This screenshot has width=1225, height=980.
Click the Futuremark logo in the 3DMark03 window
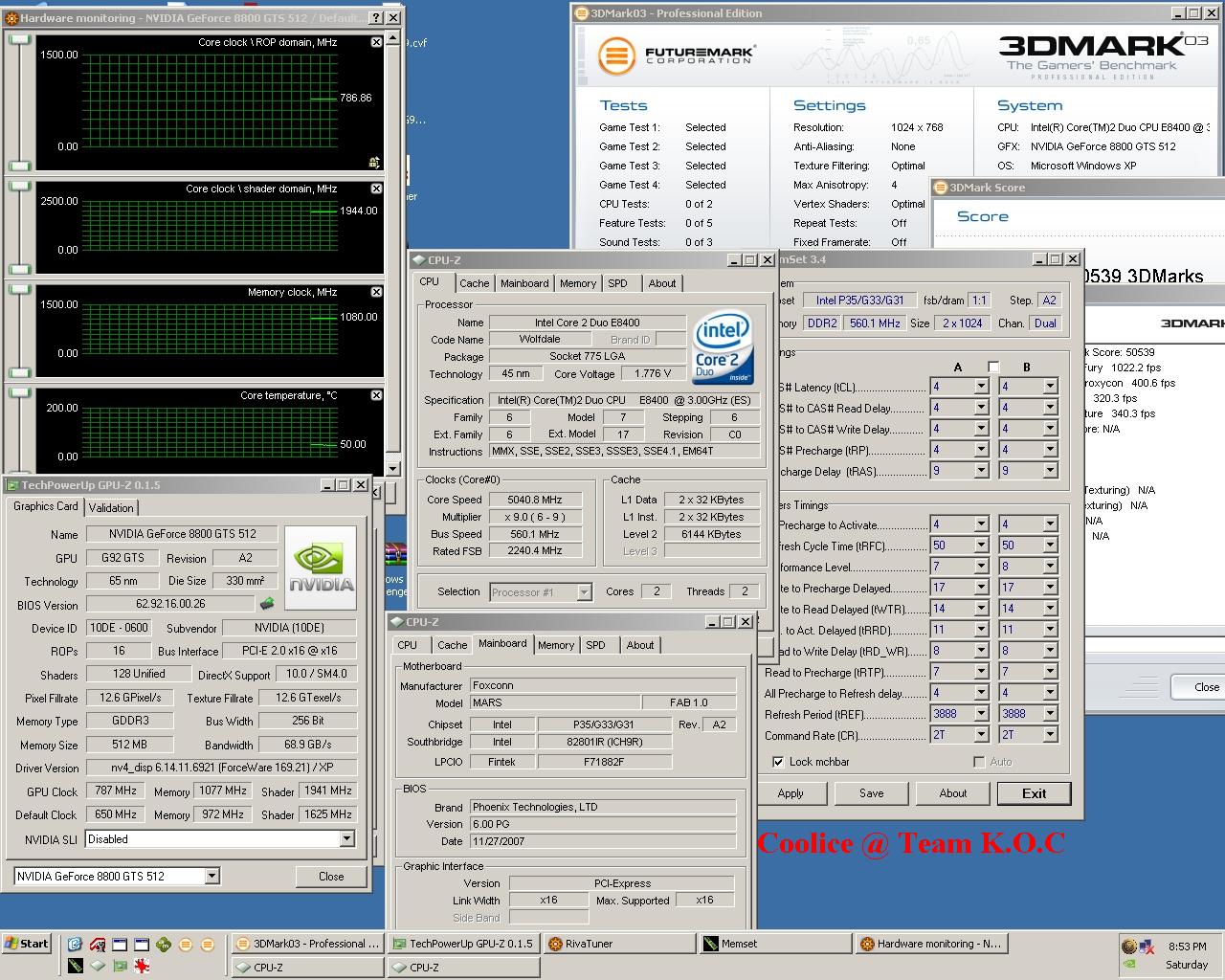(x=676, y=56)
